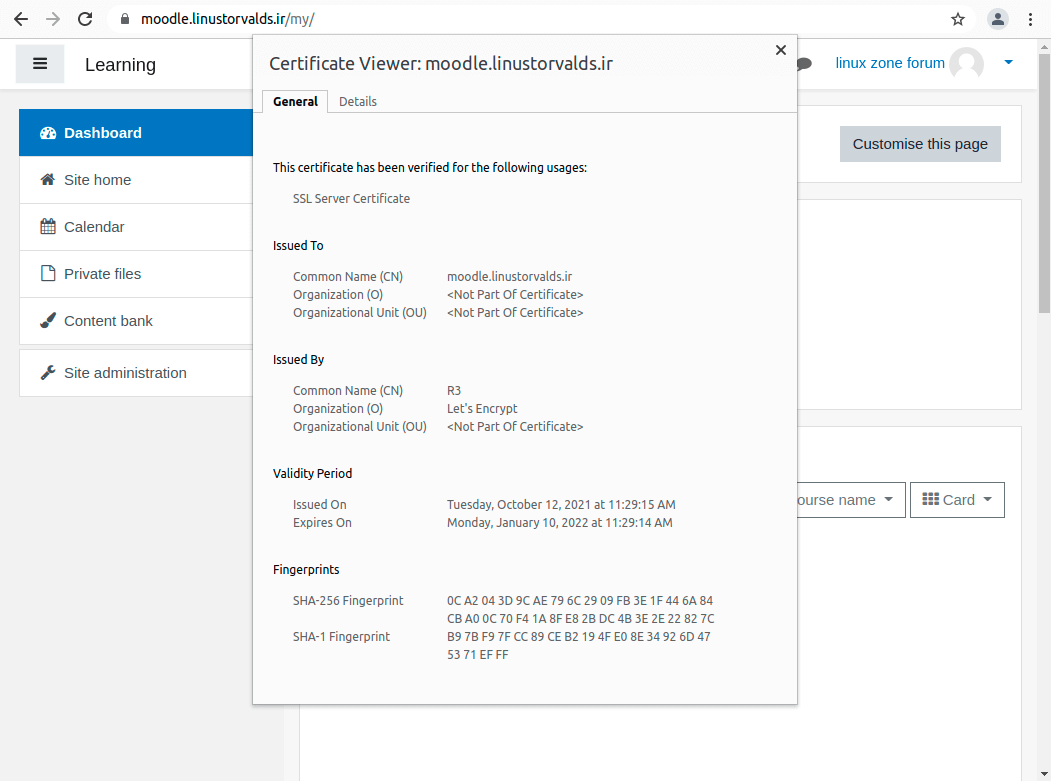
Task: Open the browser three-dot menu
Action: tap(1030, 19)
